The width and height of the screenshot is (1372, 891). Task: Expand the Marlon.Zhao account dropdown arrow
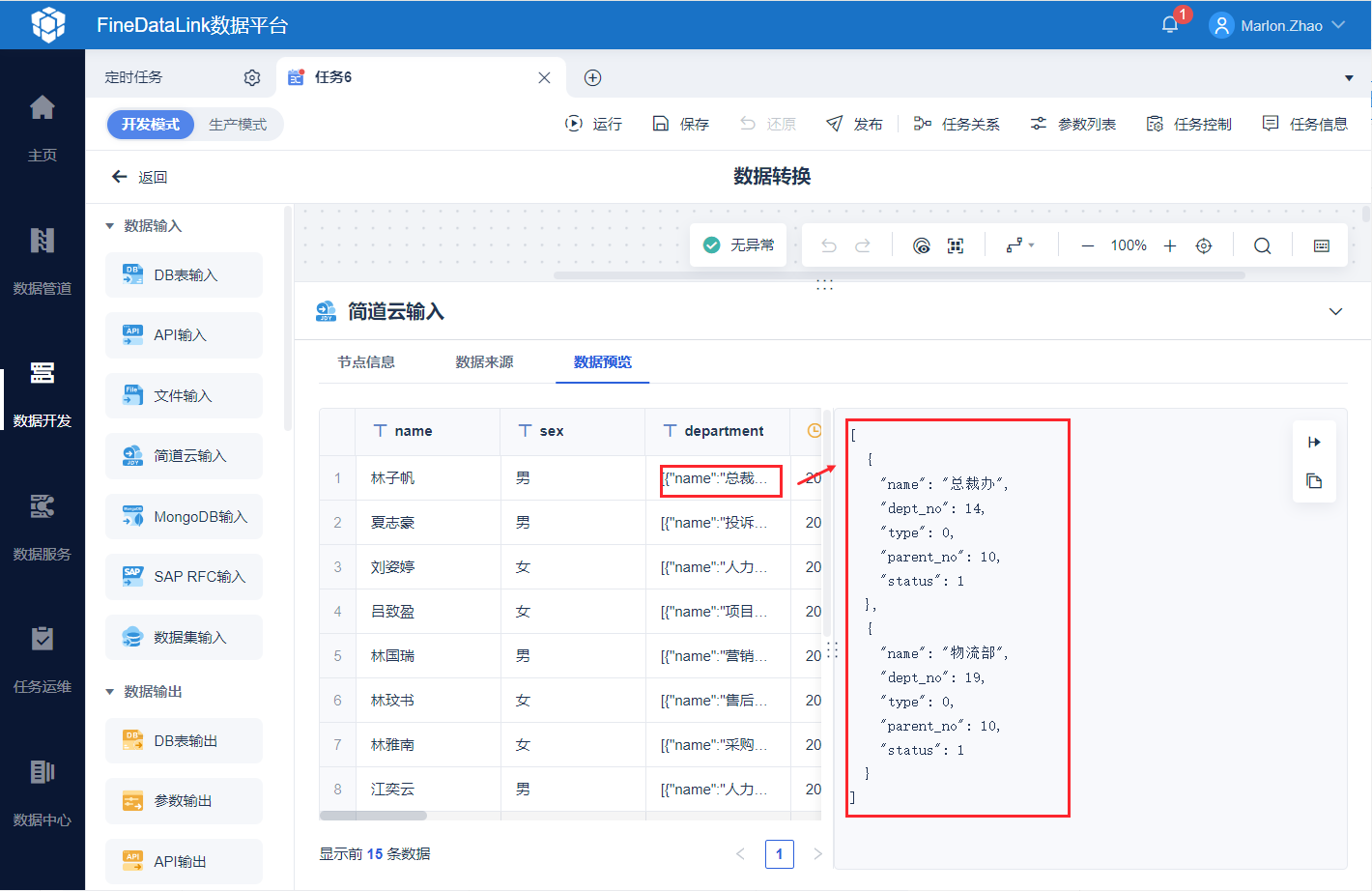click(1338, 25)
